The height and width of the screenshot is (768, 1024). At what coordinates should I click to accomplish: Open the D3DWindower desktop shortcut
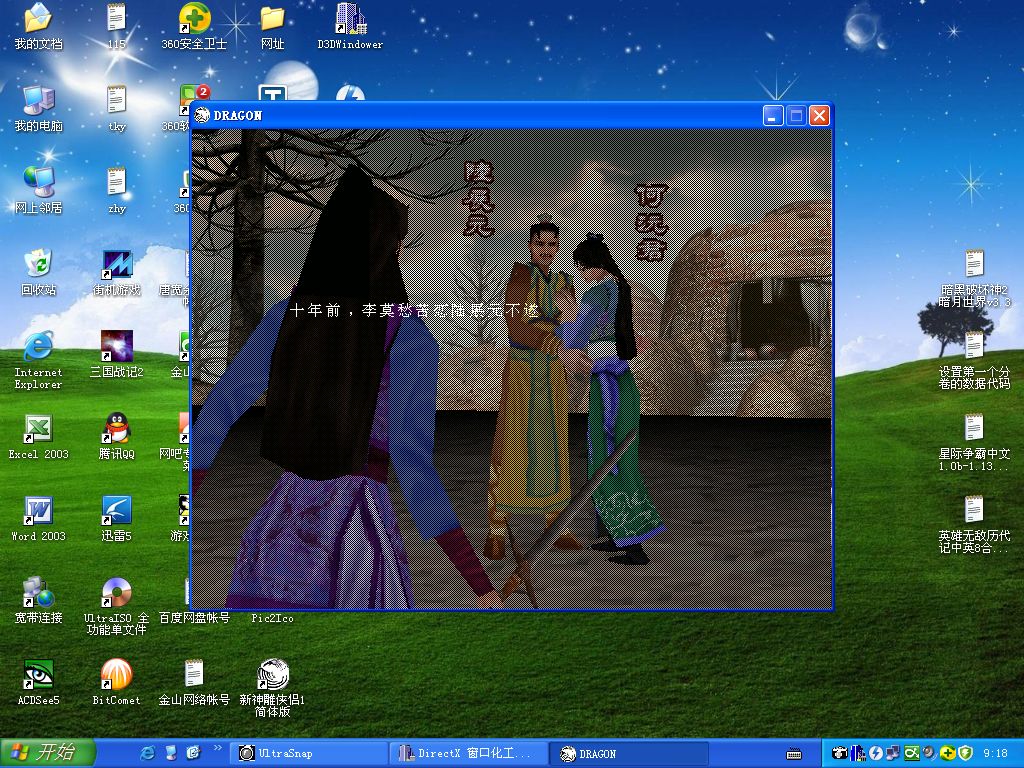pos(349,19)
